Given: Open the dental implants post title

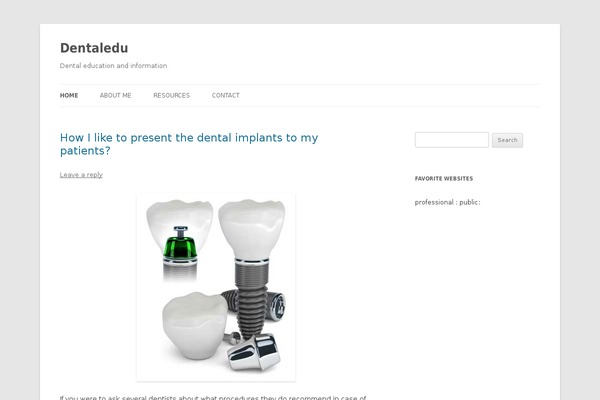Looking at the screenshot, I should pos(189,144).
